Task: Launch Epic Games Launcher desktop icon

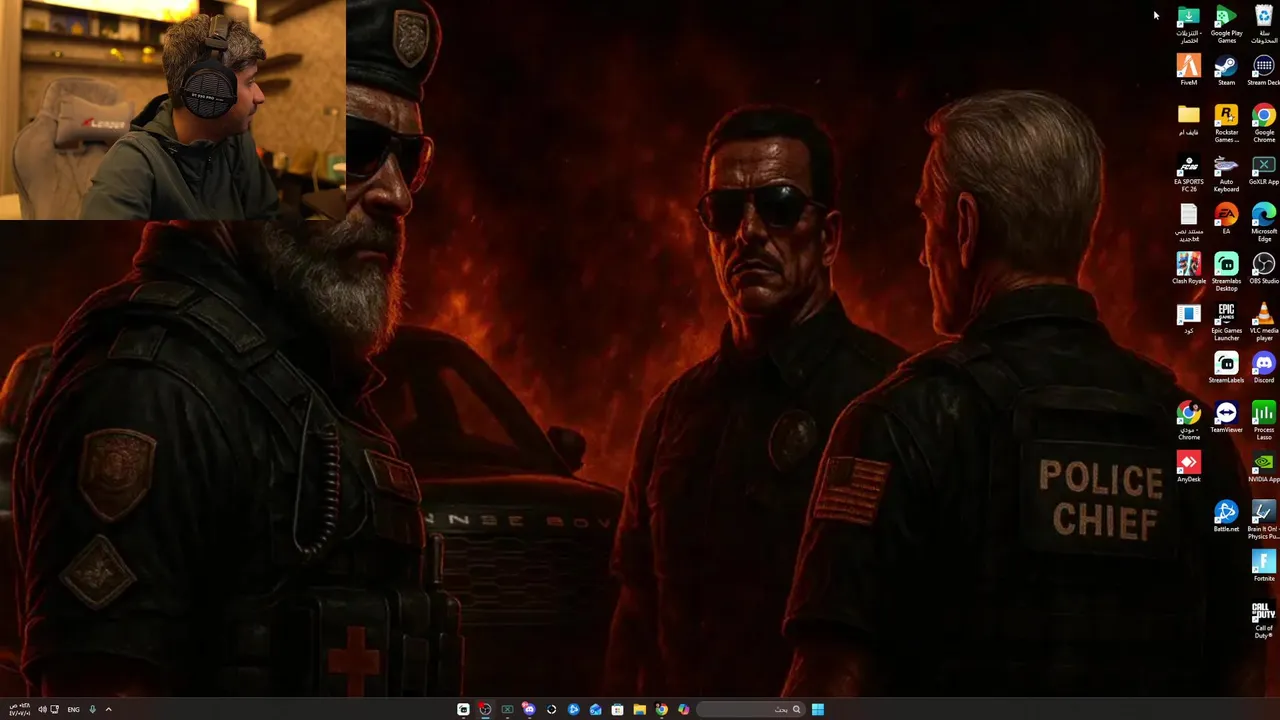Action: pyautogui.click(x=1226, y=322)
